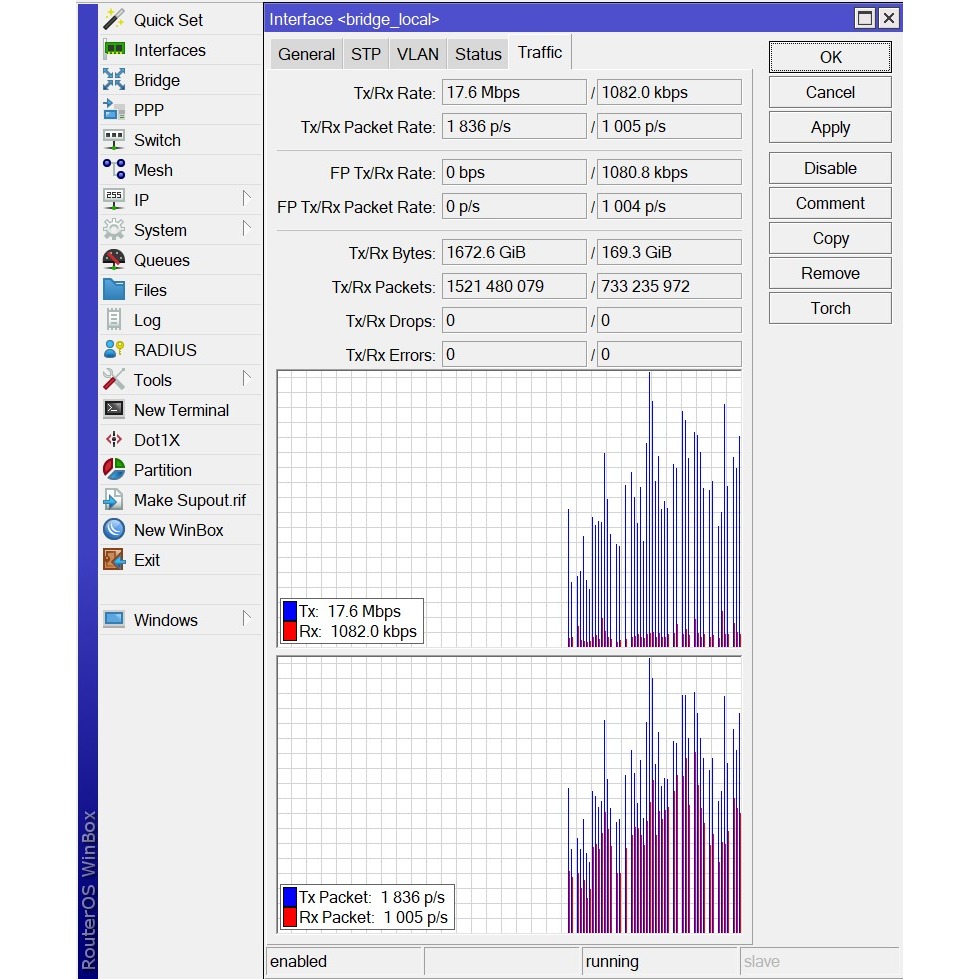979x979 pixels.
Task: Expand the Windows submenu arrow
Action: click(x=247, y=618)
